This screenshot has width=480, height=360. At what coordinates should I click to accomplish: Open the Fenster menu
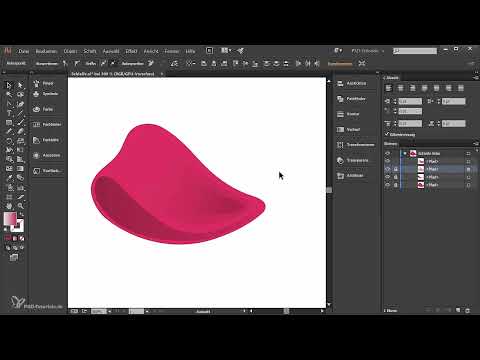(x=172, y=51)
